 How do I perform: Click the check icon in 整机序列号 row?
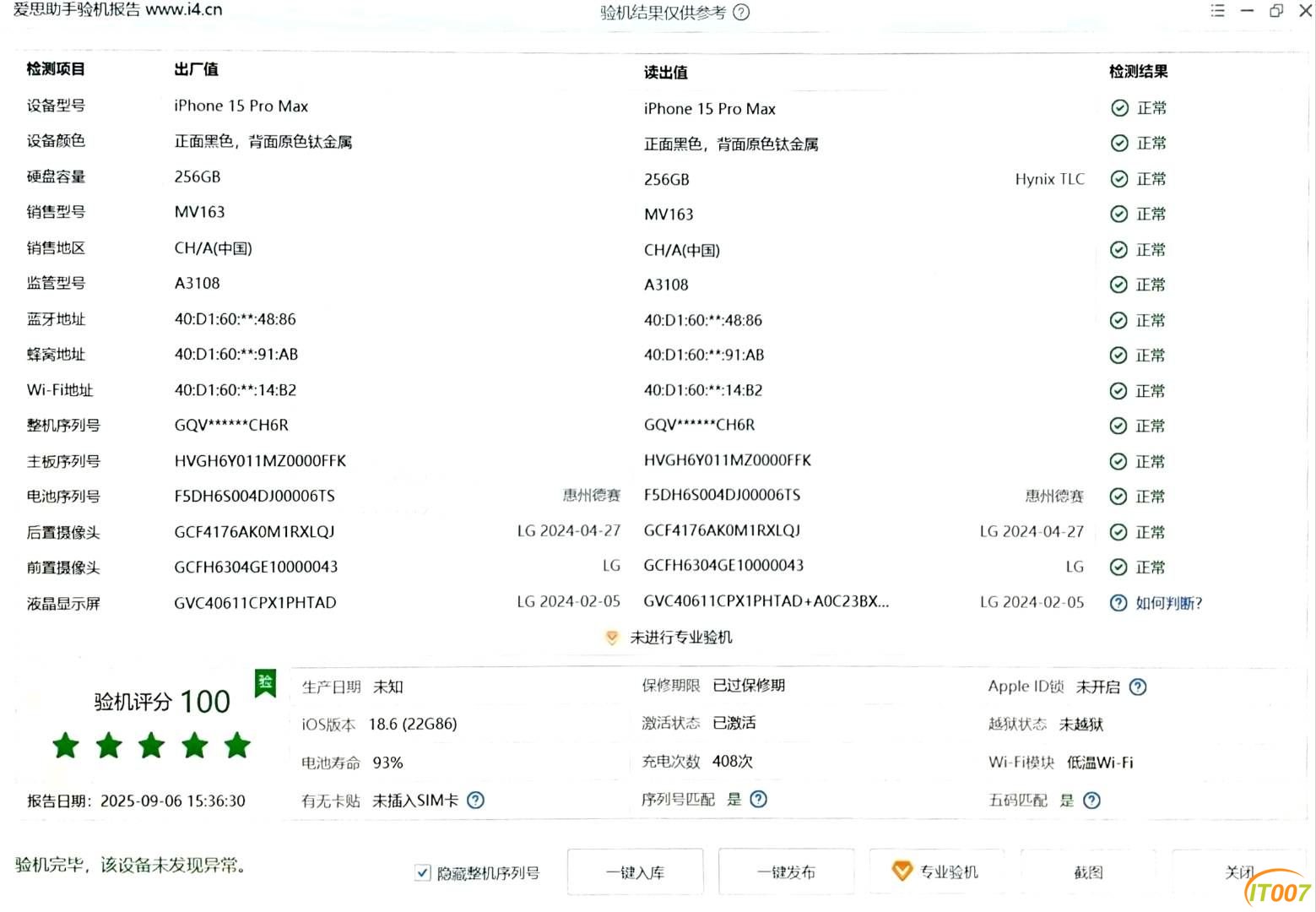click(1118, 426)
